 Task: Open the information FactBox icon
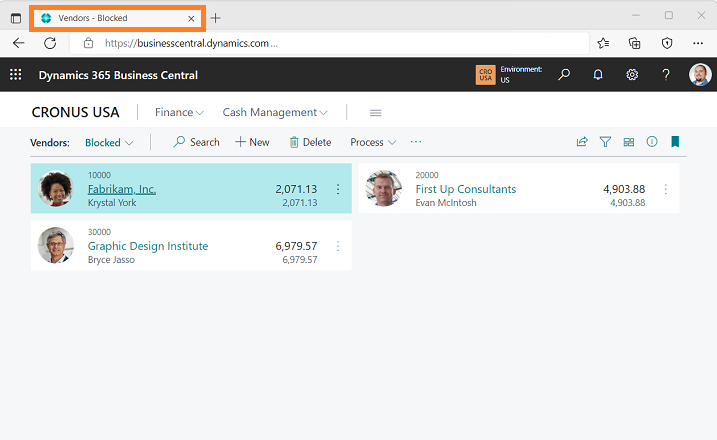click(652, 142)
